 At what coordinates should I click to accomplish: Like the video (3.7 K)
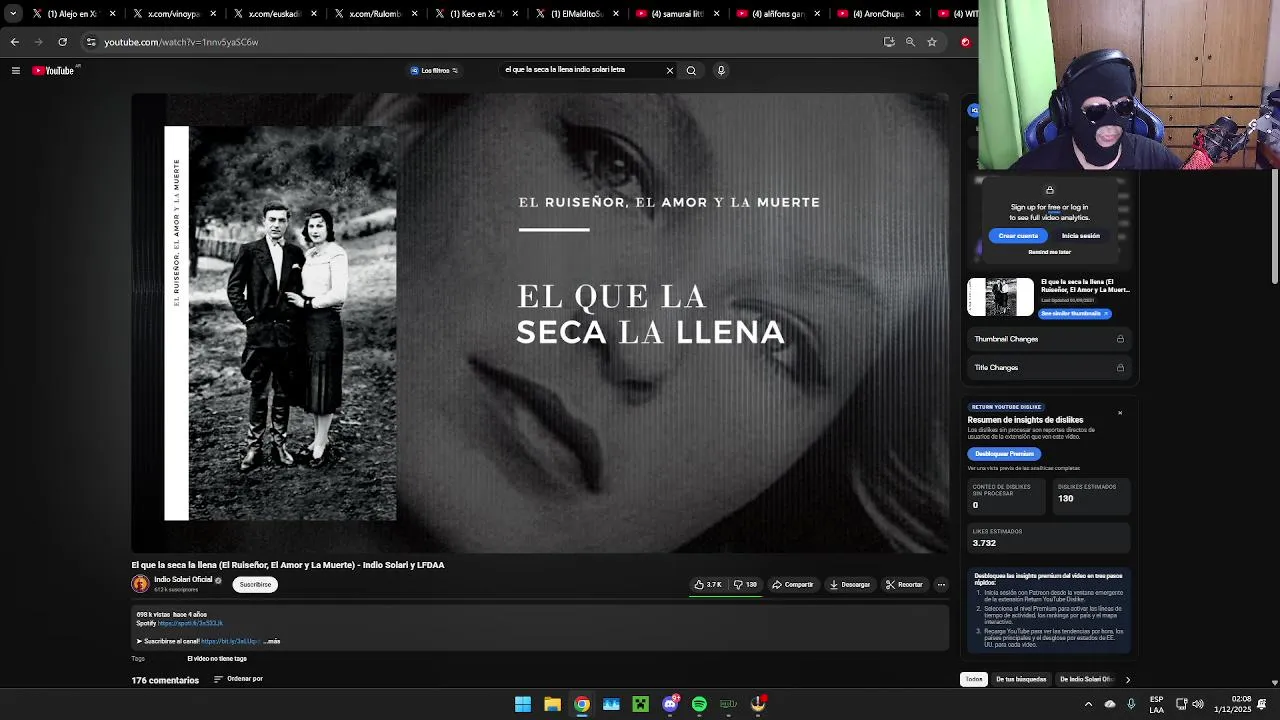708,584
